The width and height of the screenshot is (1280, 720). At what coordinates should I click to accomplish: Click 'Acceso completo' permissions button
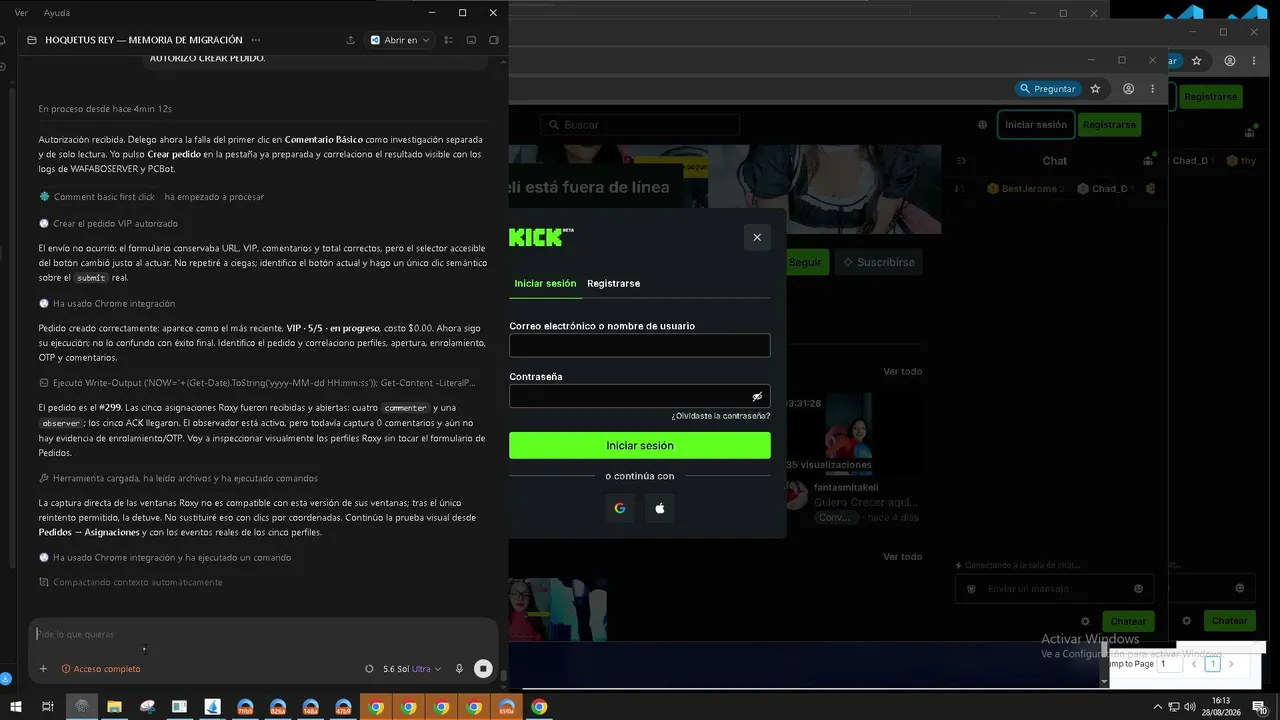[x=101, y=669]
